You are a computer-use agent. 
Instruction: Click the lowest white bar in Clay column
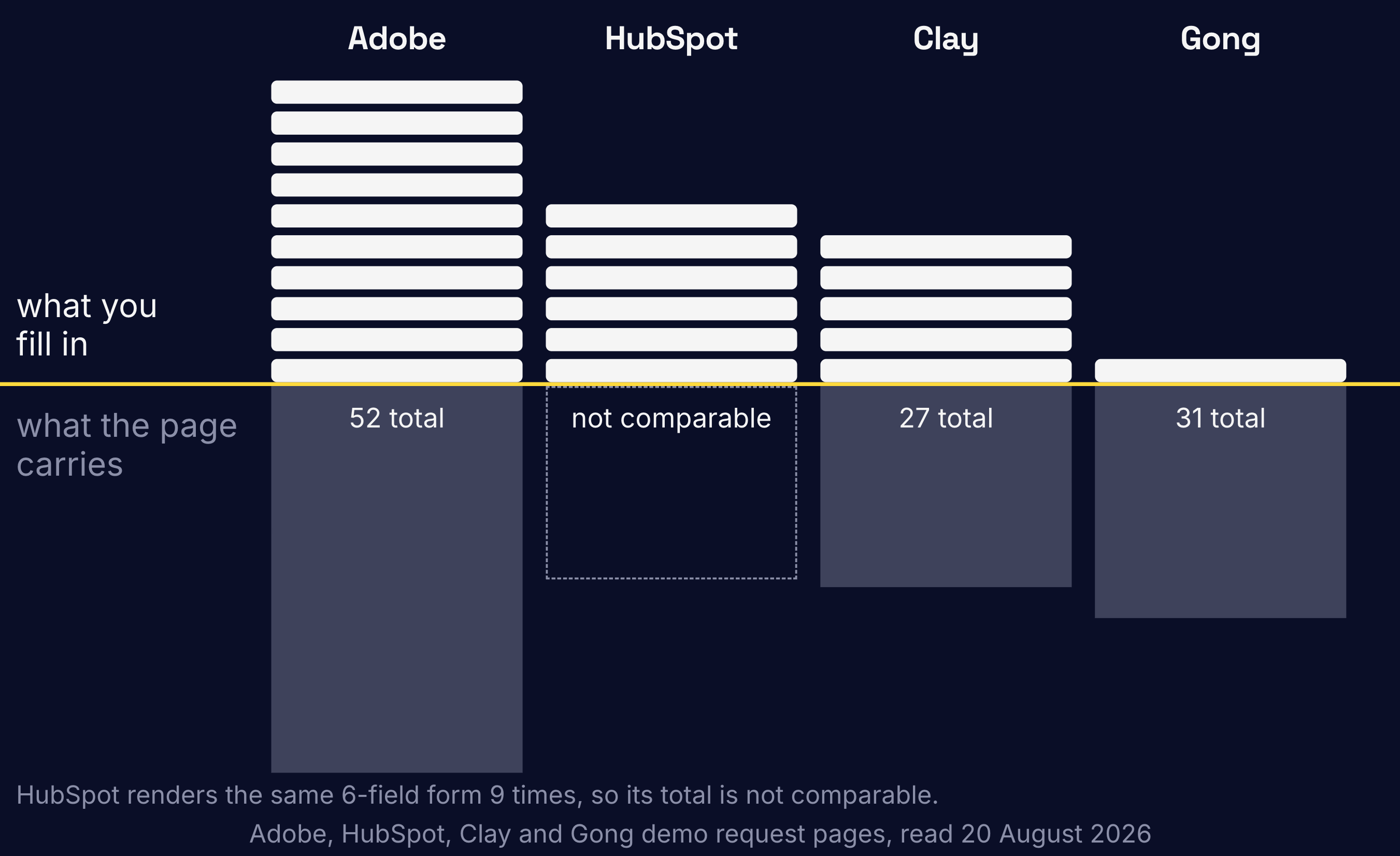click(946, 370)
